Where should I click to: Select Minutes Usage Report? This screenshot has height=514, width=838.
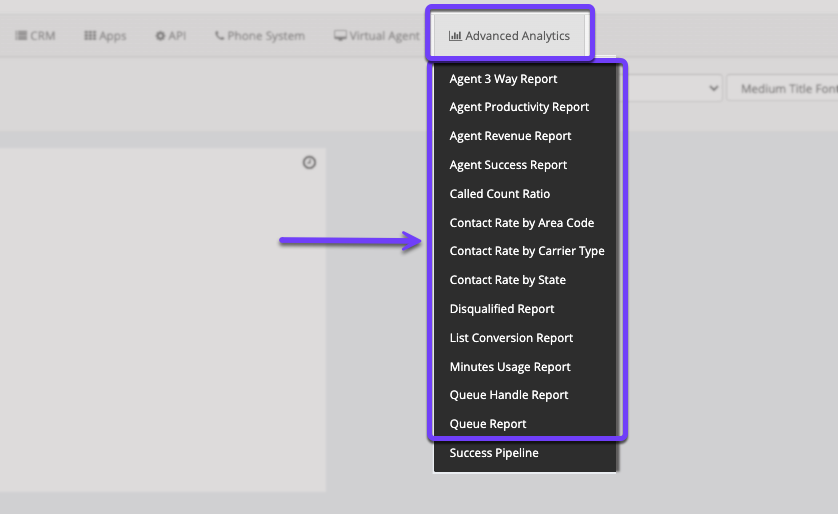tap(510, 367)
